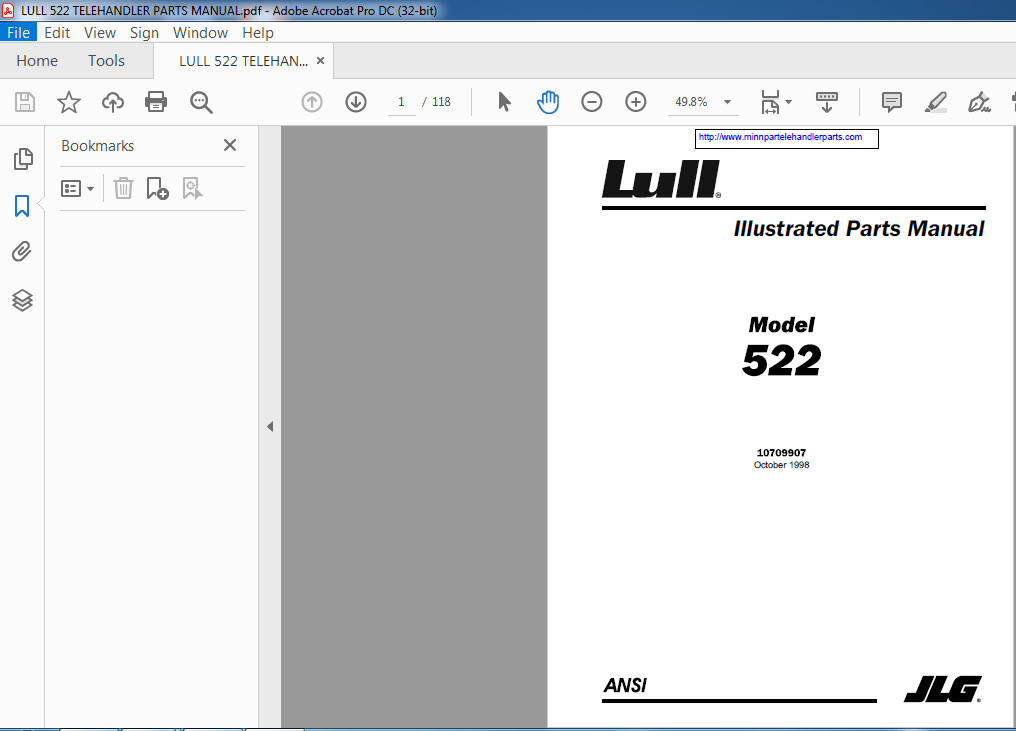
Task: Activate the Hand pan tool
Action: point(548,102)
